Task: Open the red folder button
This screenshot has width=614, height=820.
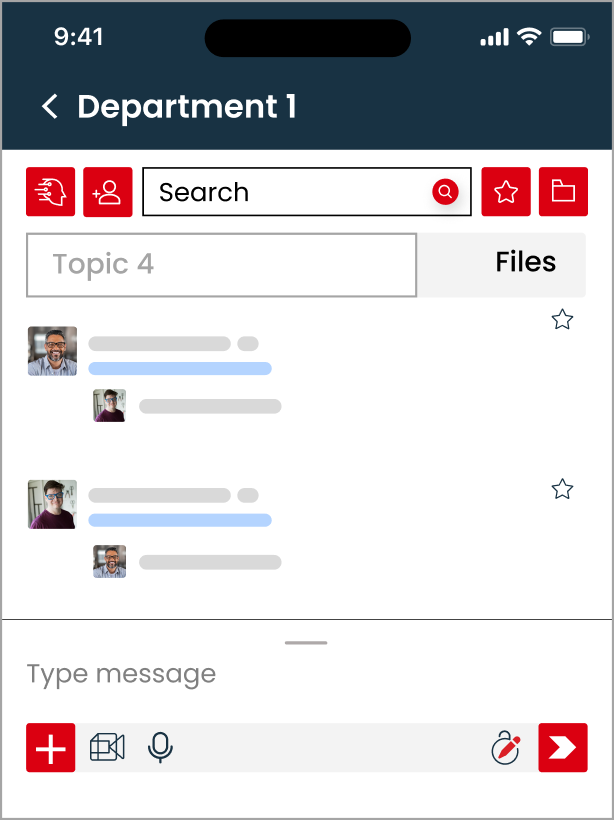Action: coord(563,192)
